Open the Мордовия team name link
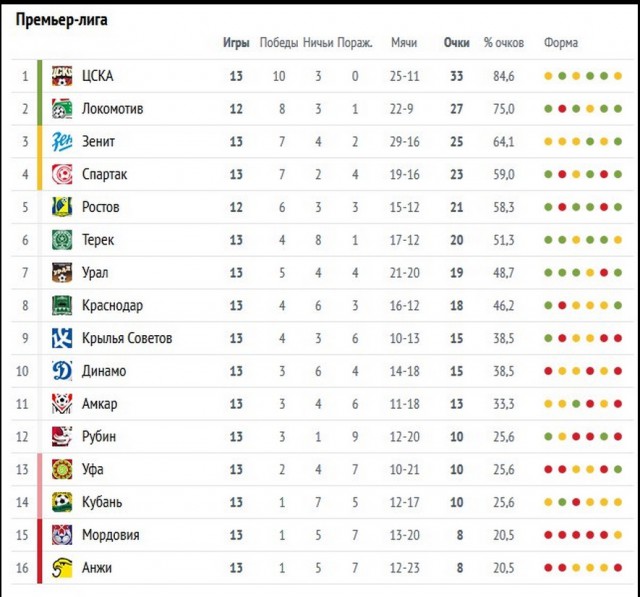 pos(111,535)
